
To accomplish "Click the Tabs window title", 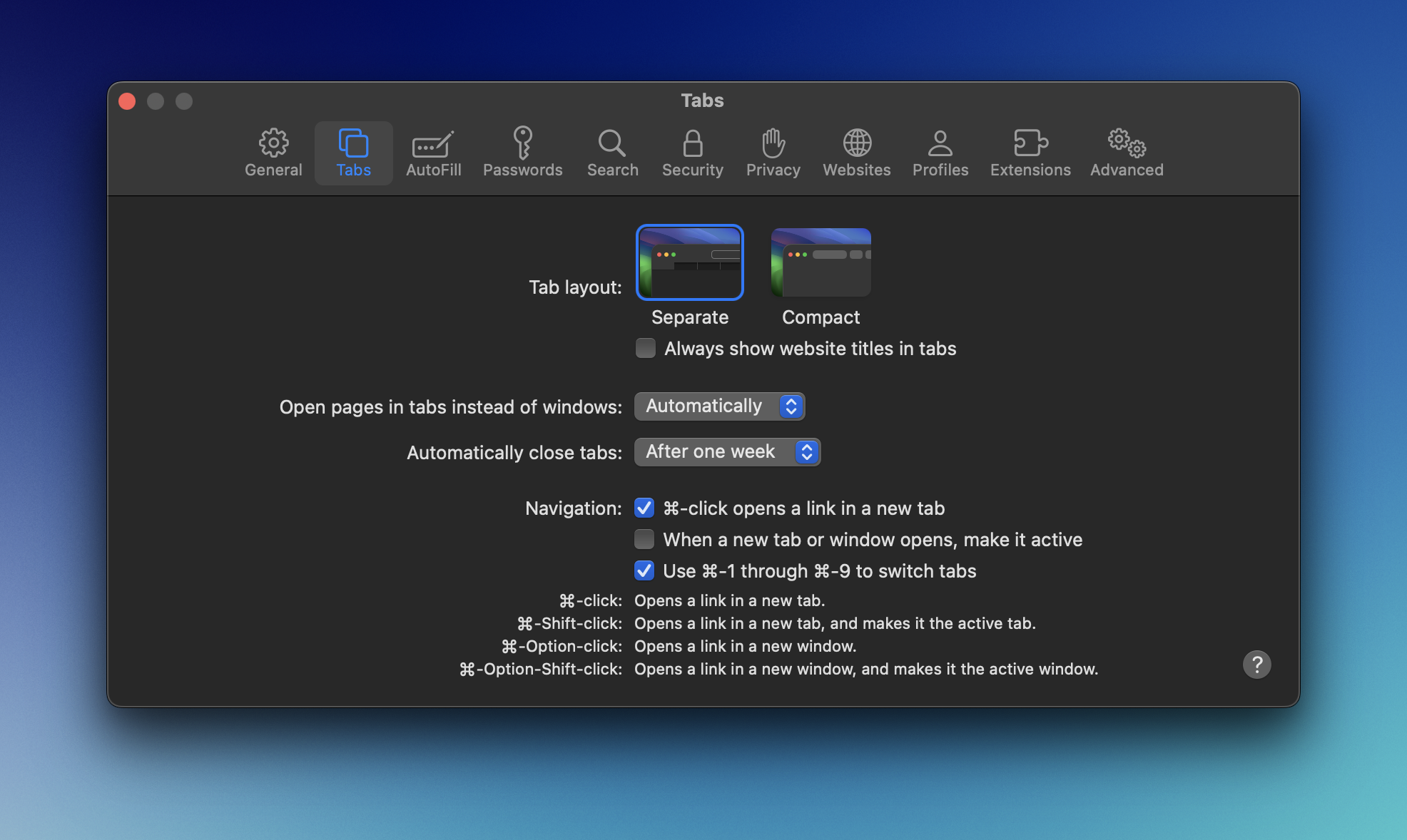I will click(x=702, y=101).
